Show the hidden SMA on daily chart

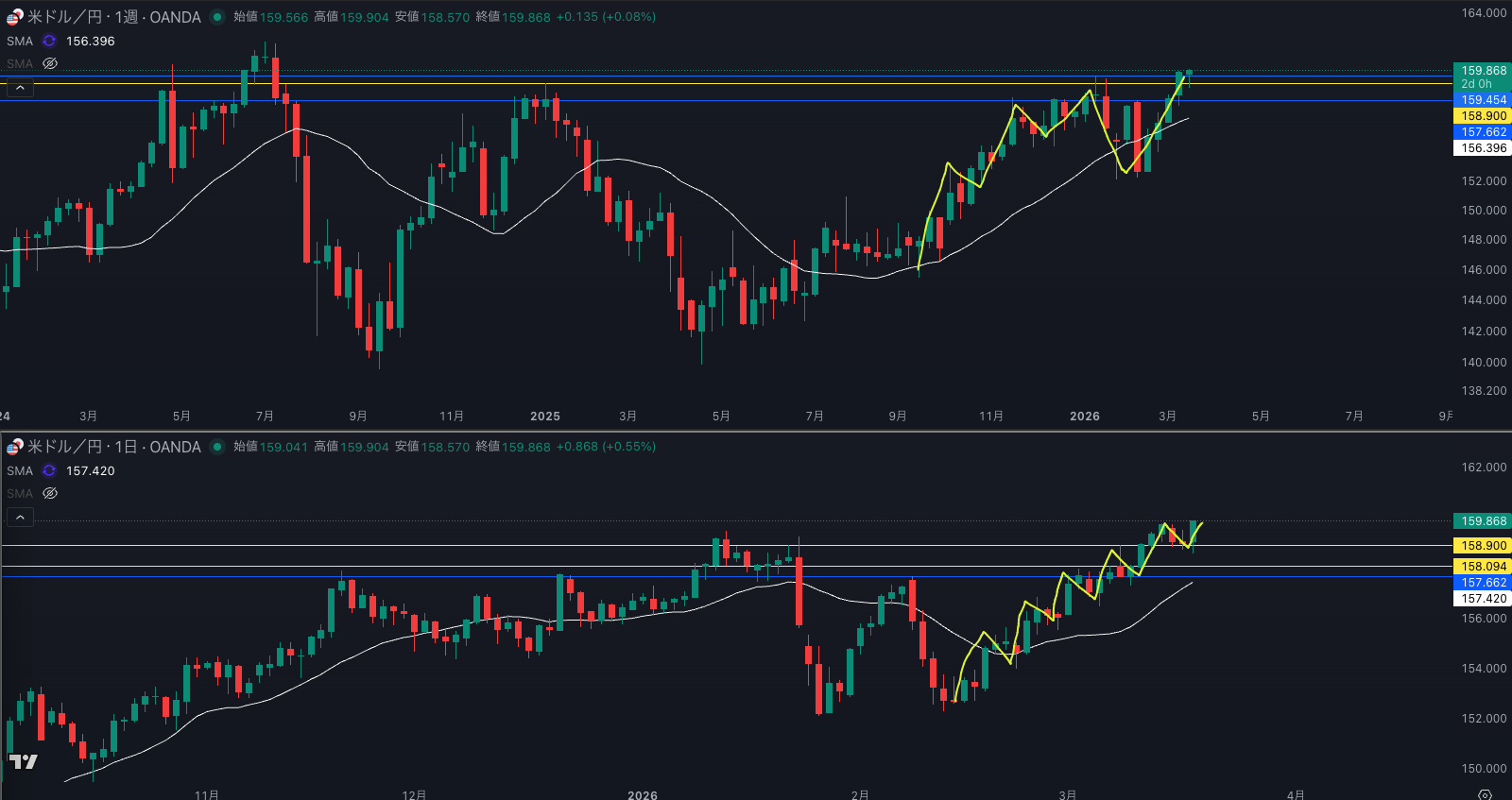pos(50,494)
